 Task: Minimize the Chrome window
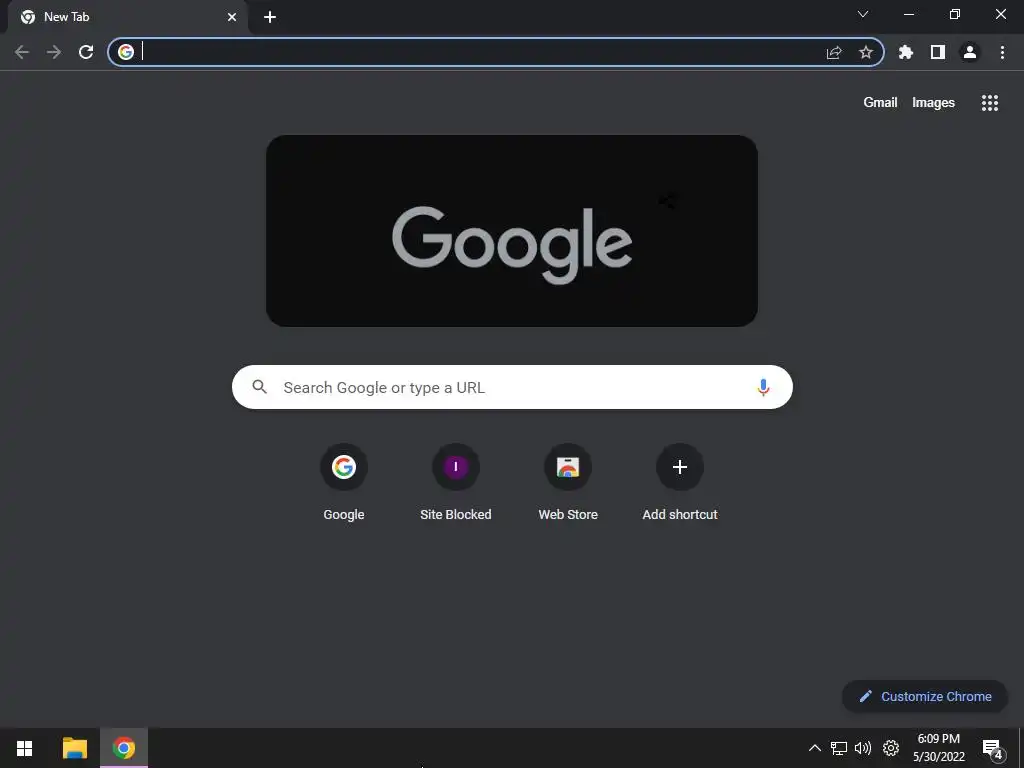click(x=909, y=14)
